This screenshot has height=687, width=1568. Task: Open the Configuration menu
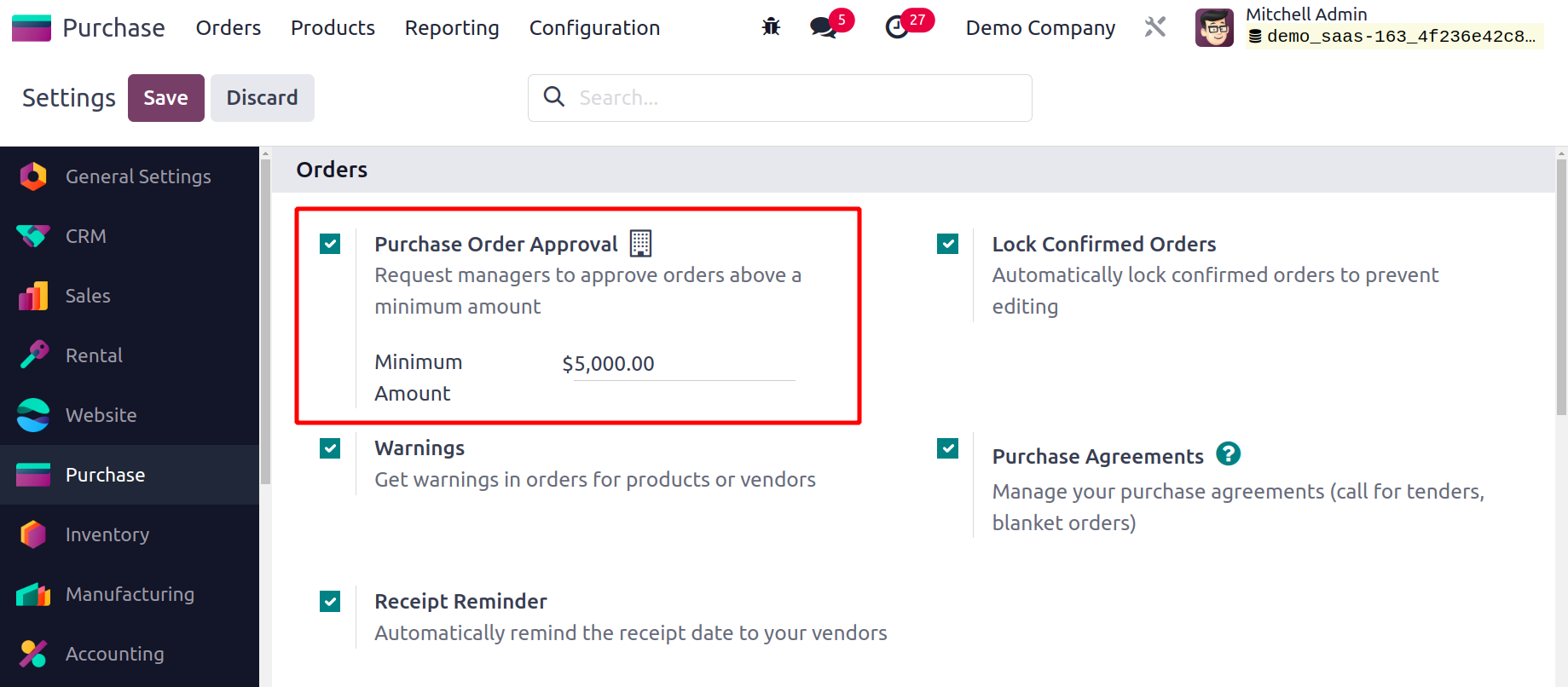594,27
